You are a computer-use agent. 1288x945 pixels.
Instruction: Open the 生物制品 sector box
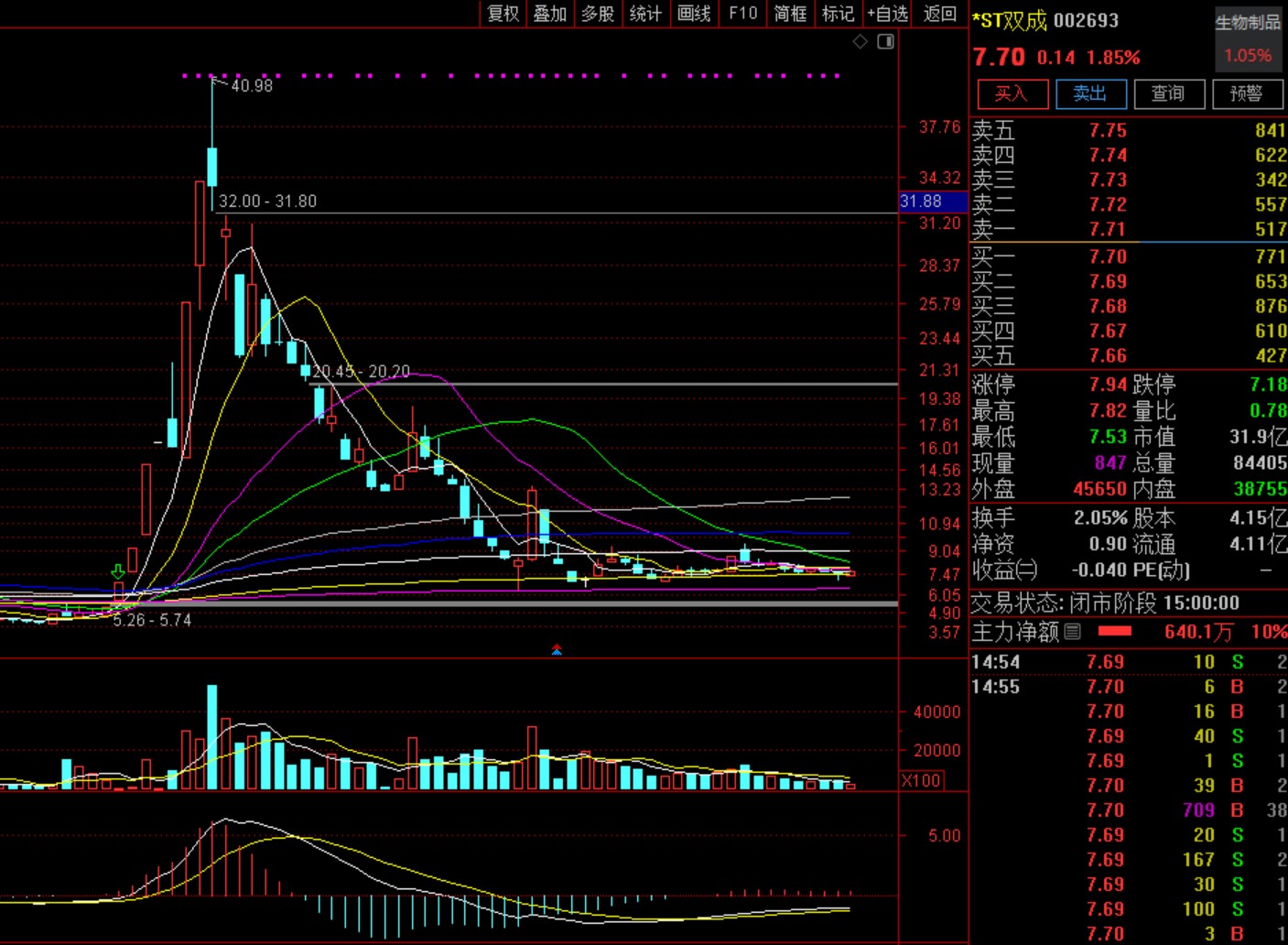1248,38
